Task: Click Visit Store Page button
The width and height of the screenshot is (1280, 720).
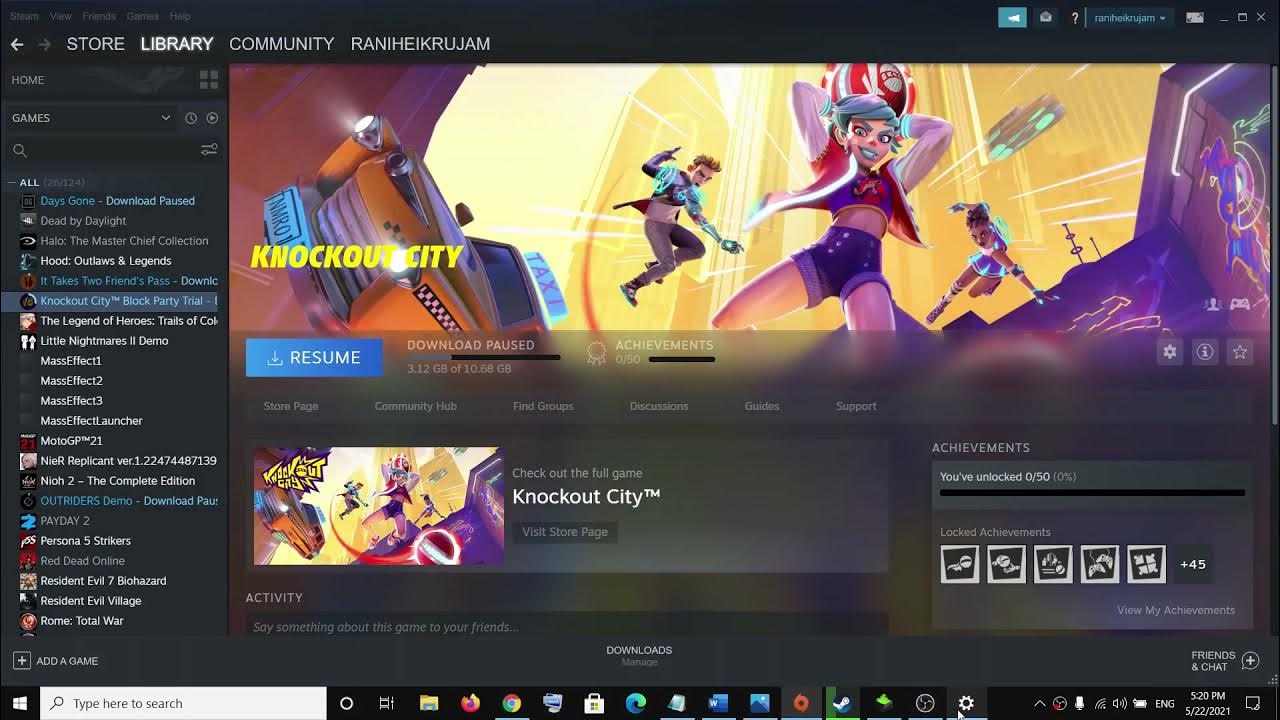Action: tap(565, 532)
